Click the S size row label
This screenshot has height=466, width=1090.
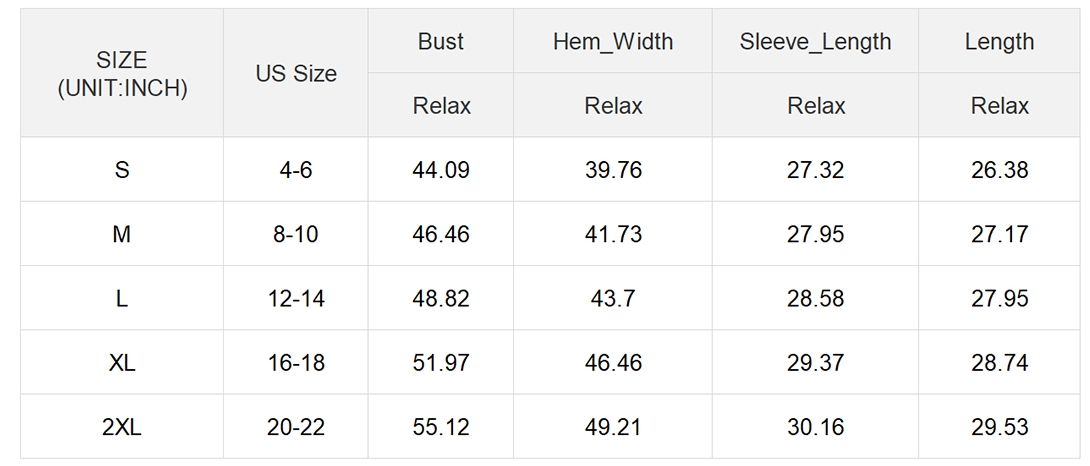tap(122, 170)
